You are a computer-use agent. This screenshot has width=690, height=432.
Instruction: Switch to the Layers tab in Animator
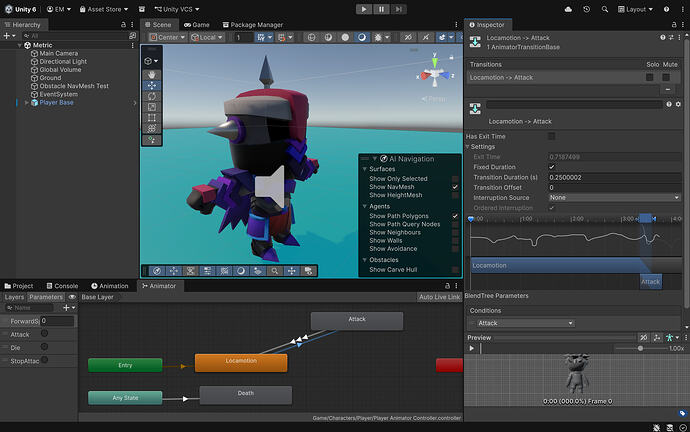[14, 297]
